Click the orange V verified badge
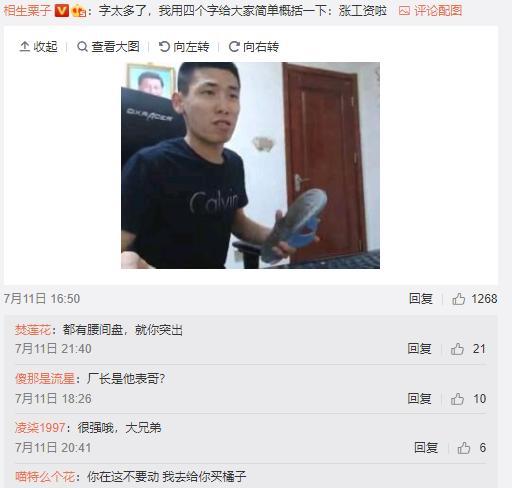This screenshot has width=512, height=488. 62,11
